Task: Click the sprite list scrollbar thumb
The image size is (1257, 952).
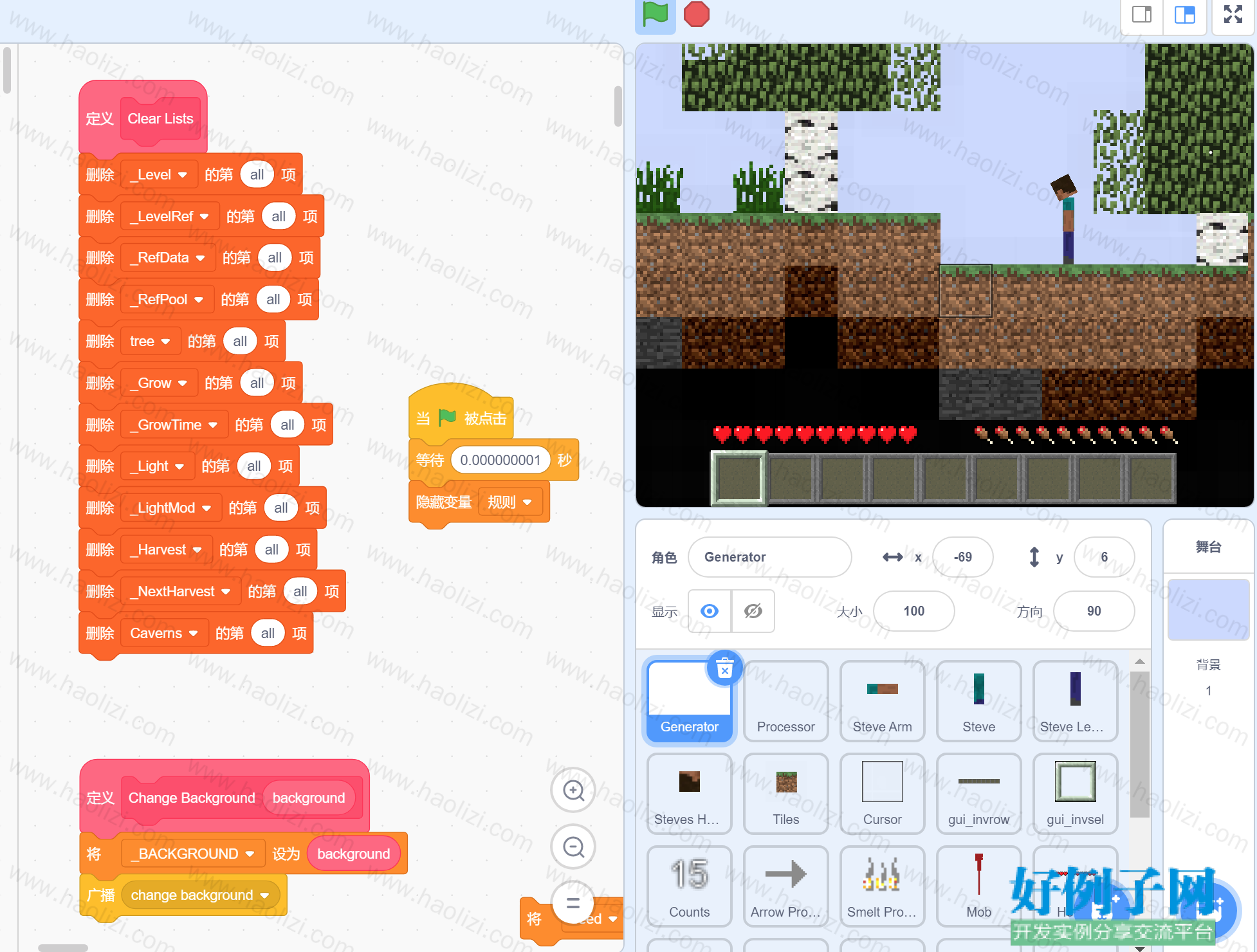Action: coord(1139,744)
